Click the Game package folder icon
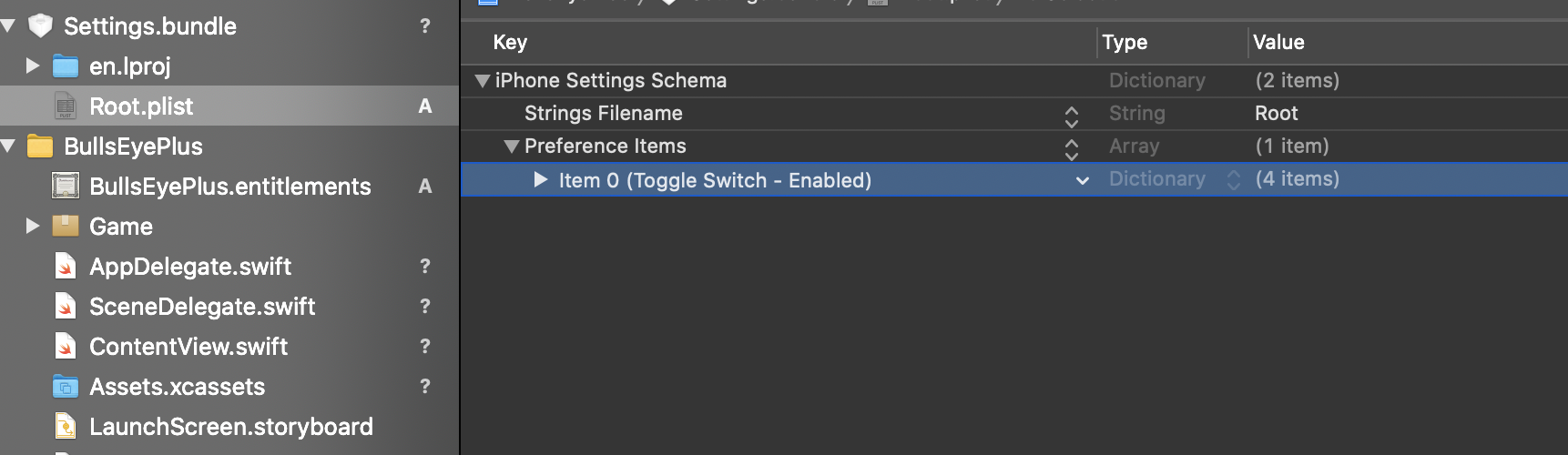Image resolution: width=1568 pixels, height=455 pixels. (66, 226)
